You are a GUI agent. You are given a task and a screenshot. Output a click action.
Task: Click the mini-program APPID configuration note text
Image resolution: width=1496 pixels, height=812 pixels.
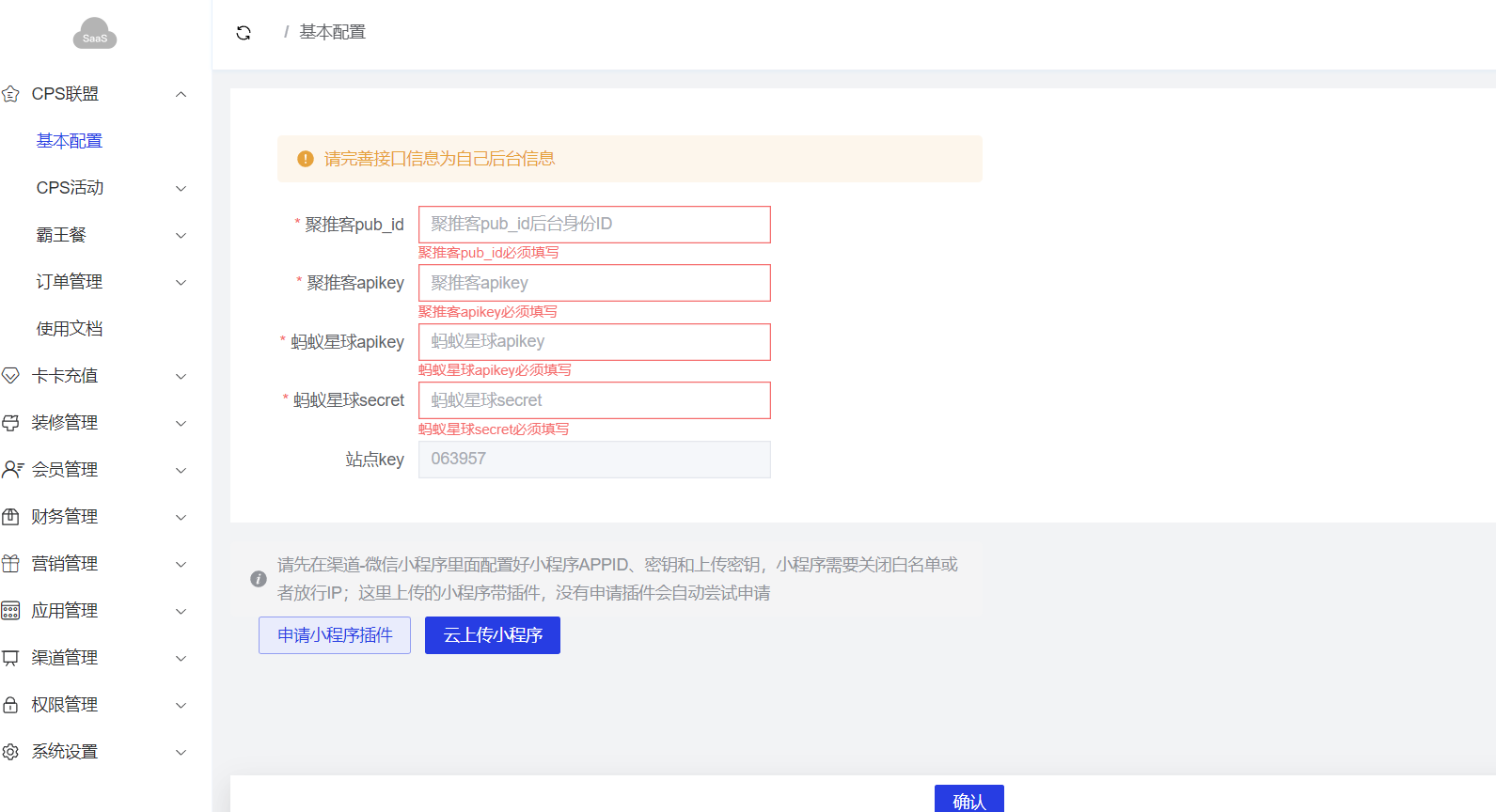click(618, 579)
